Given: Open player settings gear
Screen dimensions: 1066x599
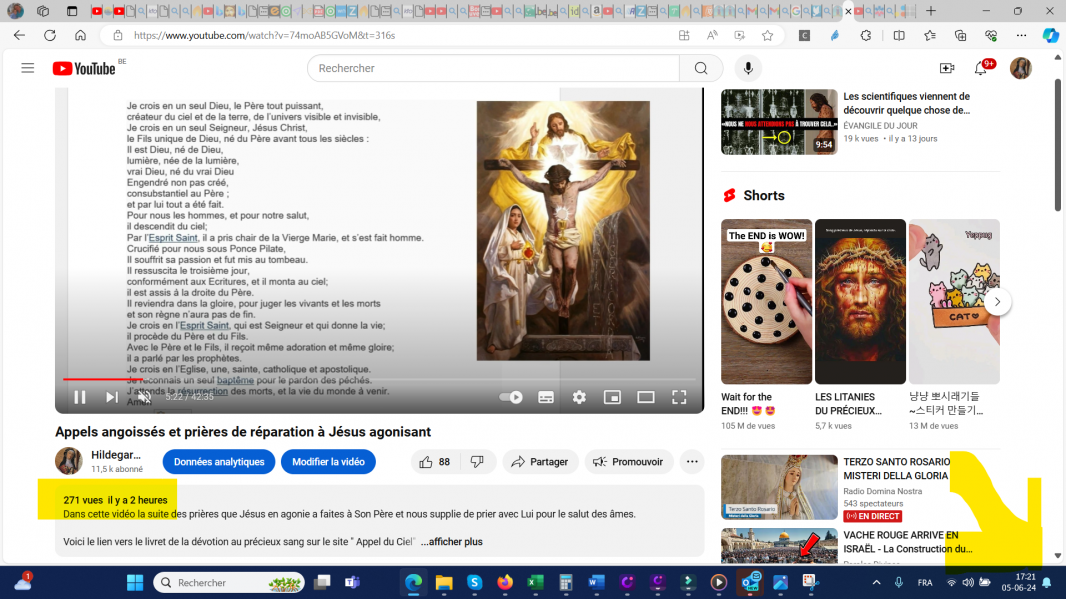Looking at the screenshot, I should click(579, 397).
